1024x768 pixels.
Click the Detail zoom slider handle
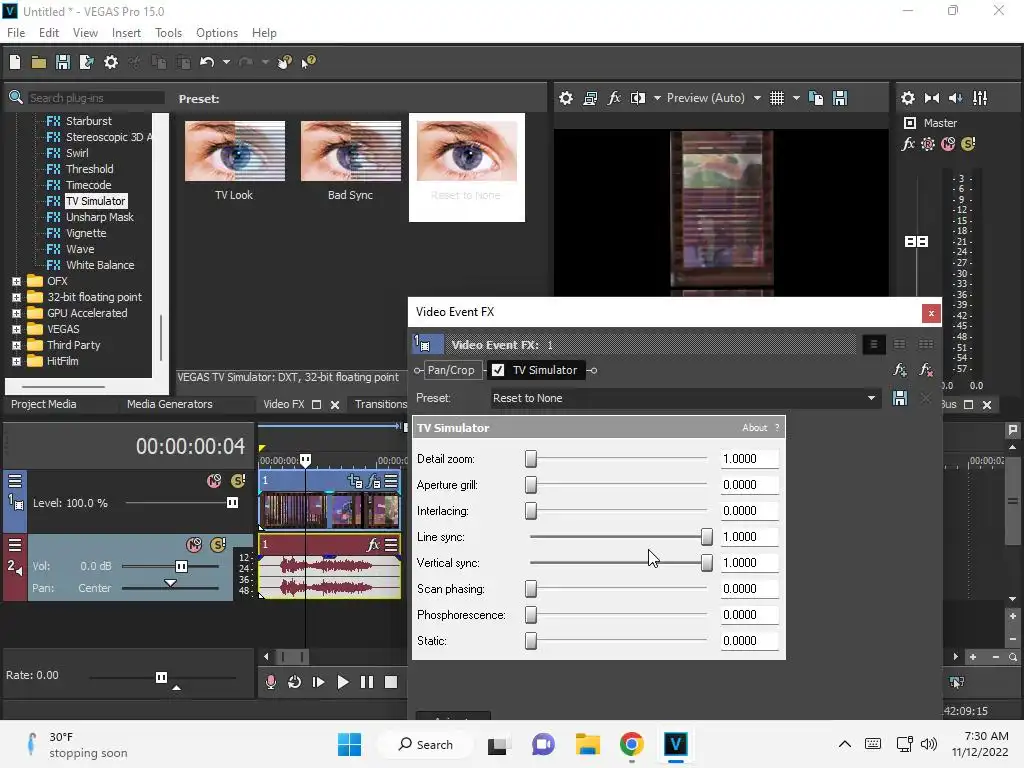tap(531, 459)
